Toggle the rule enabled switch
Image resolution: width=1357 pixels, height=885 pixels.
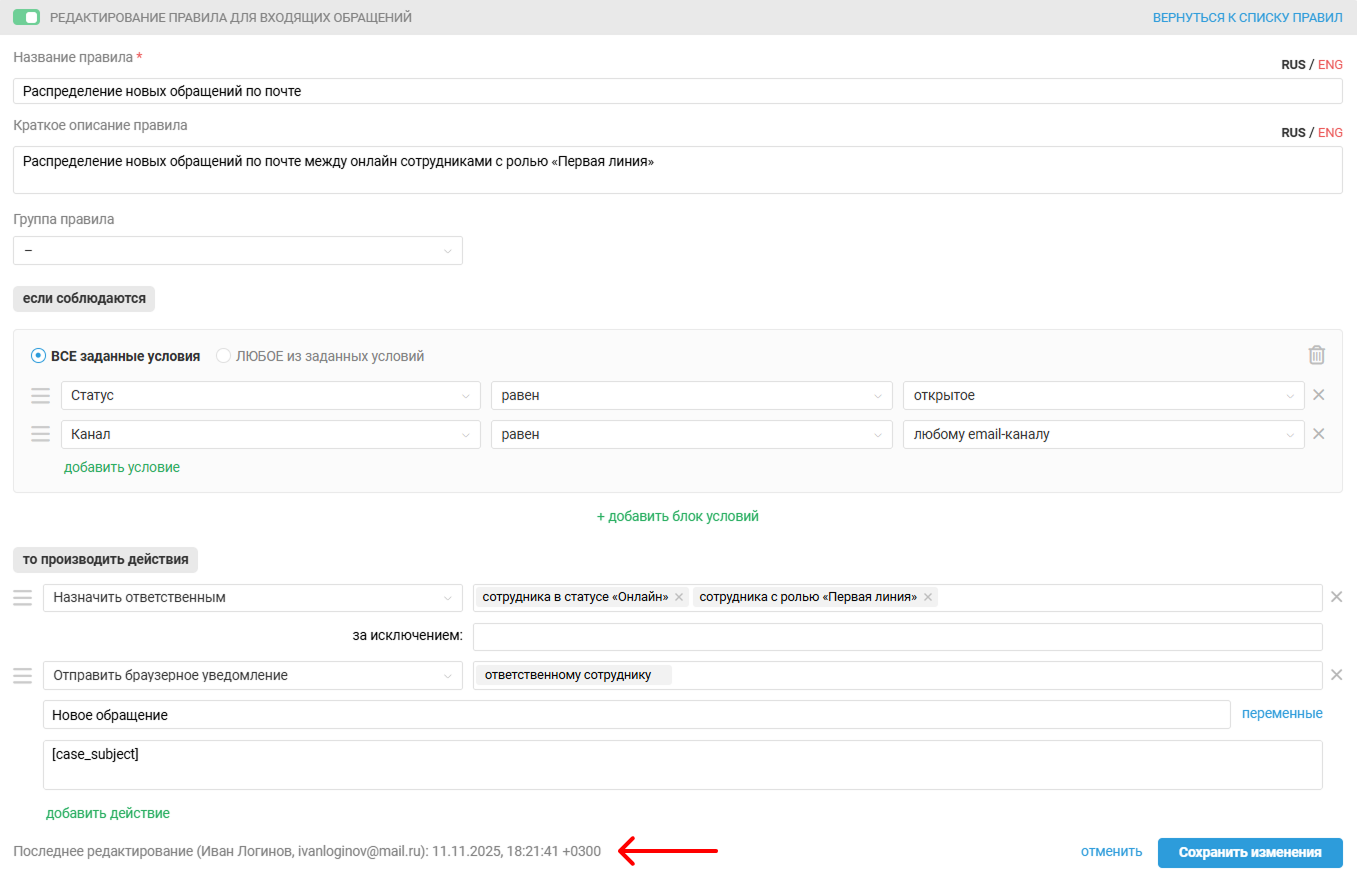click(x=26, y=17)
